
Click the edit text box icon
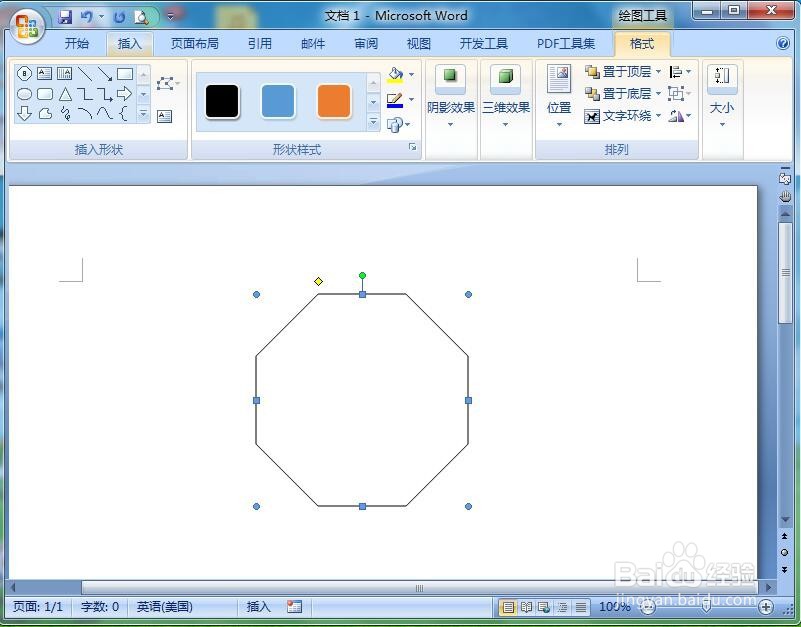click(164, 117)
